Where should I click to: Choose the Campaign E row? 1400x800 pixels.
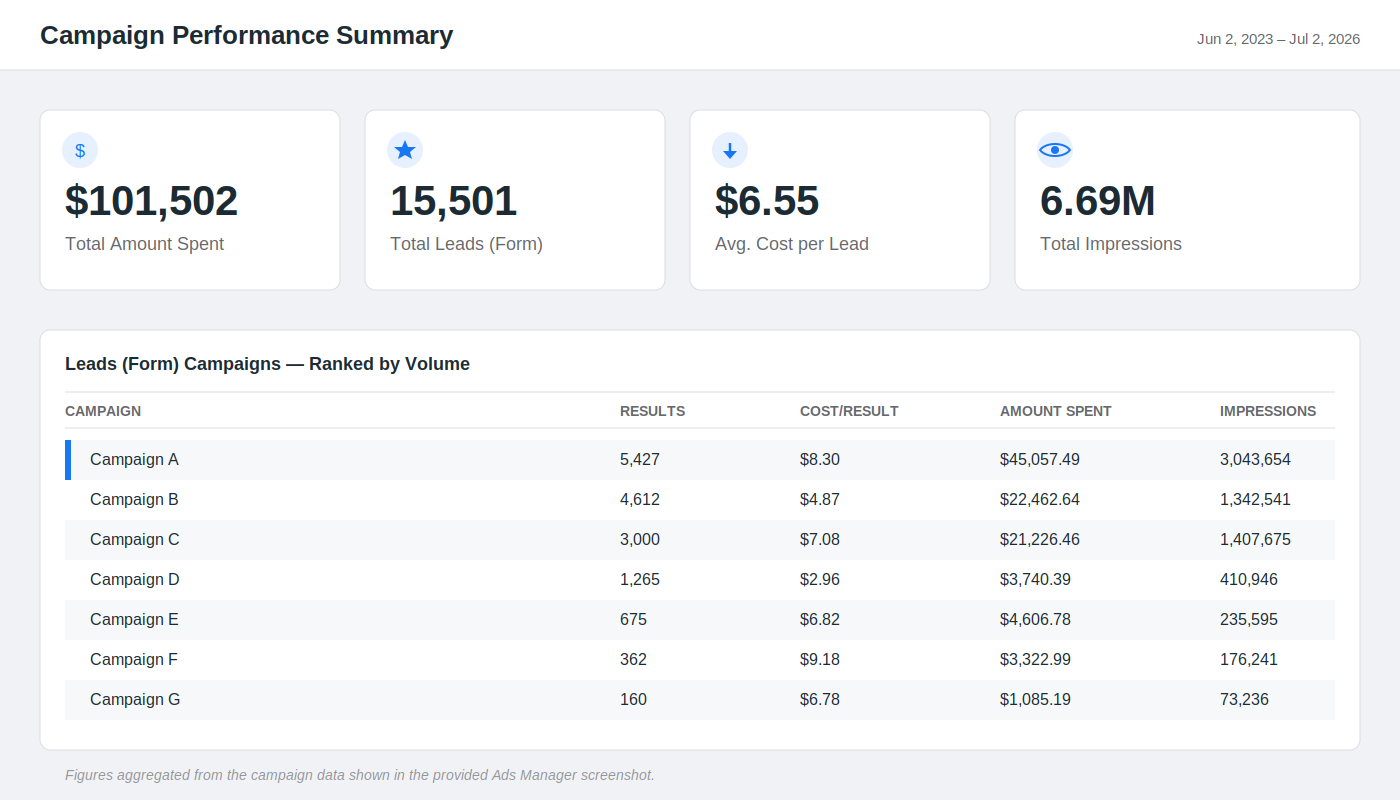tap(700, 620)
